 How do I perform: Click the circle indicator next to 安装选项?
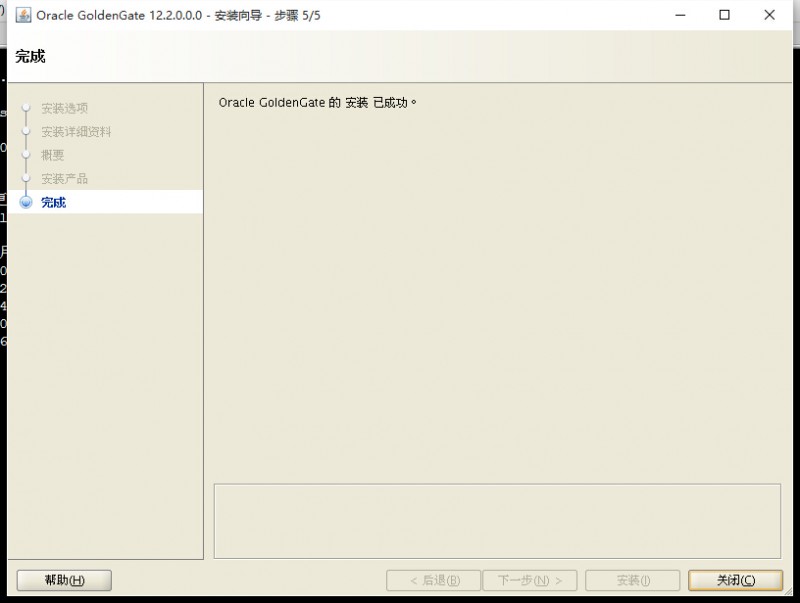pyautogui.click(x=28, y=107)
